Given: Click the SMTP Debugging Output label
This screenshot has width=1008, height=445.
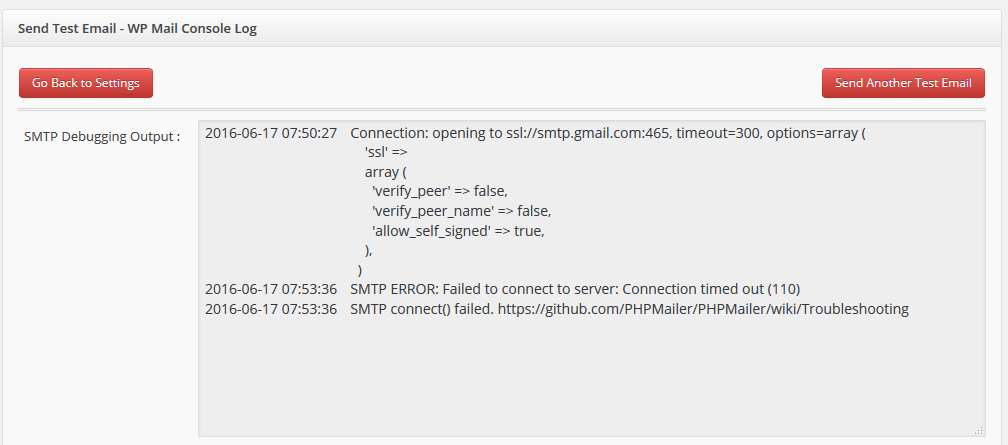Looking at the screenshot, I should 102,136.
